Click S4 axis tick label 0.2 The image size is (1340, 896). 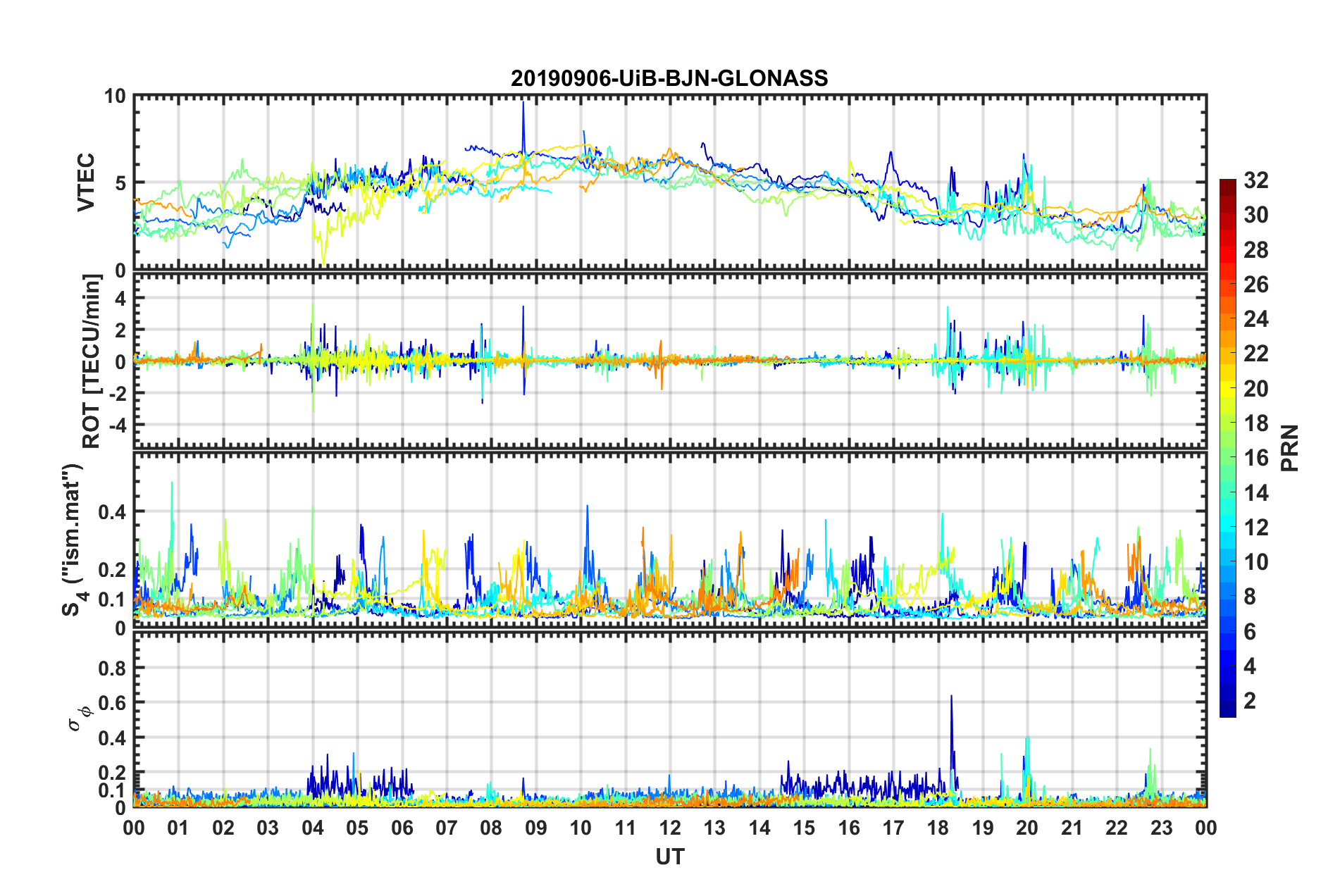pos(112,570)
